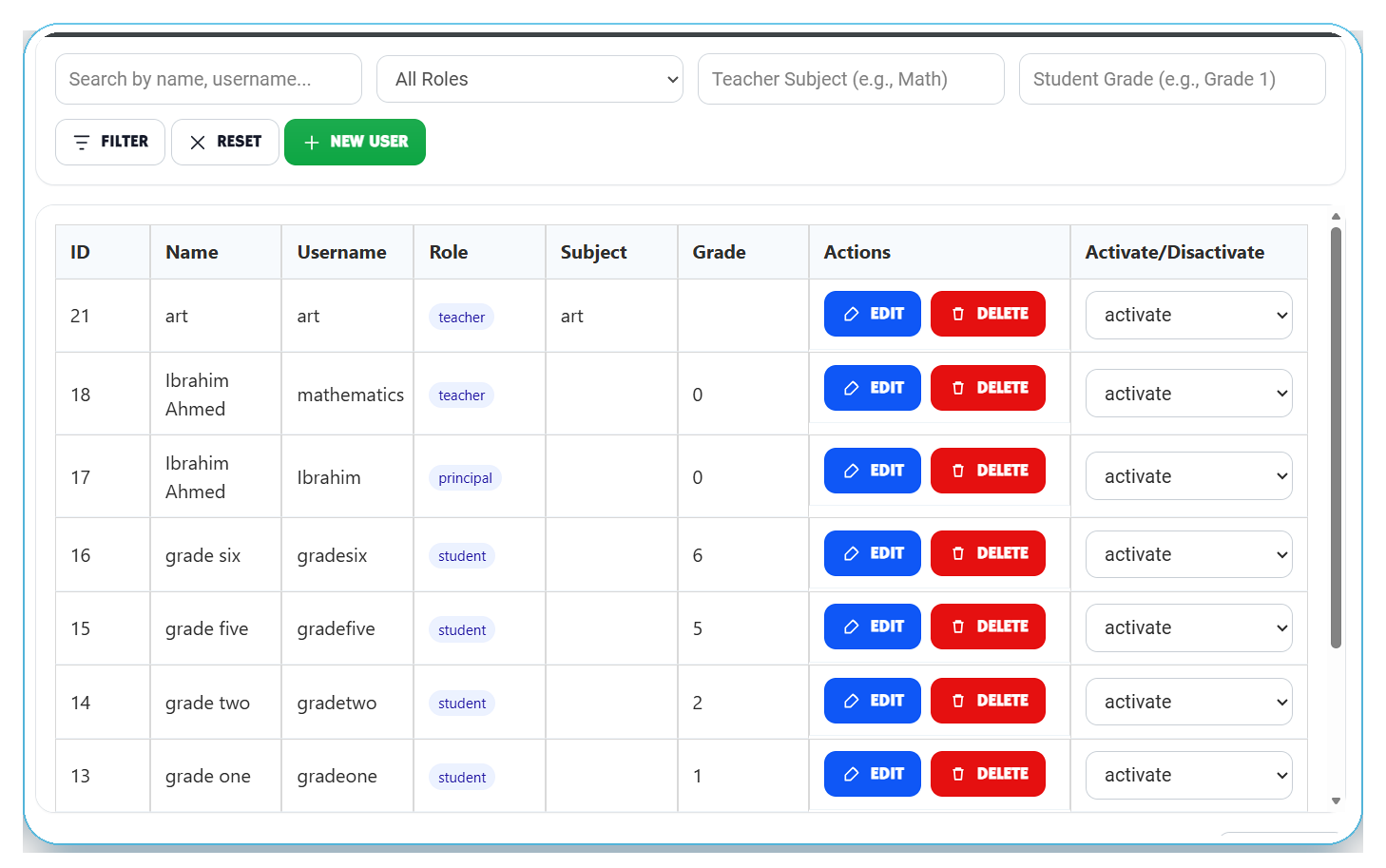Click the trash icon in row 21 Delete button
Screen dimensions: 1386x868
(x=958, y=314)
